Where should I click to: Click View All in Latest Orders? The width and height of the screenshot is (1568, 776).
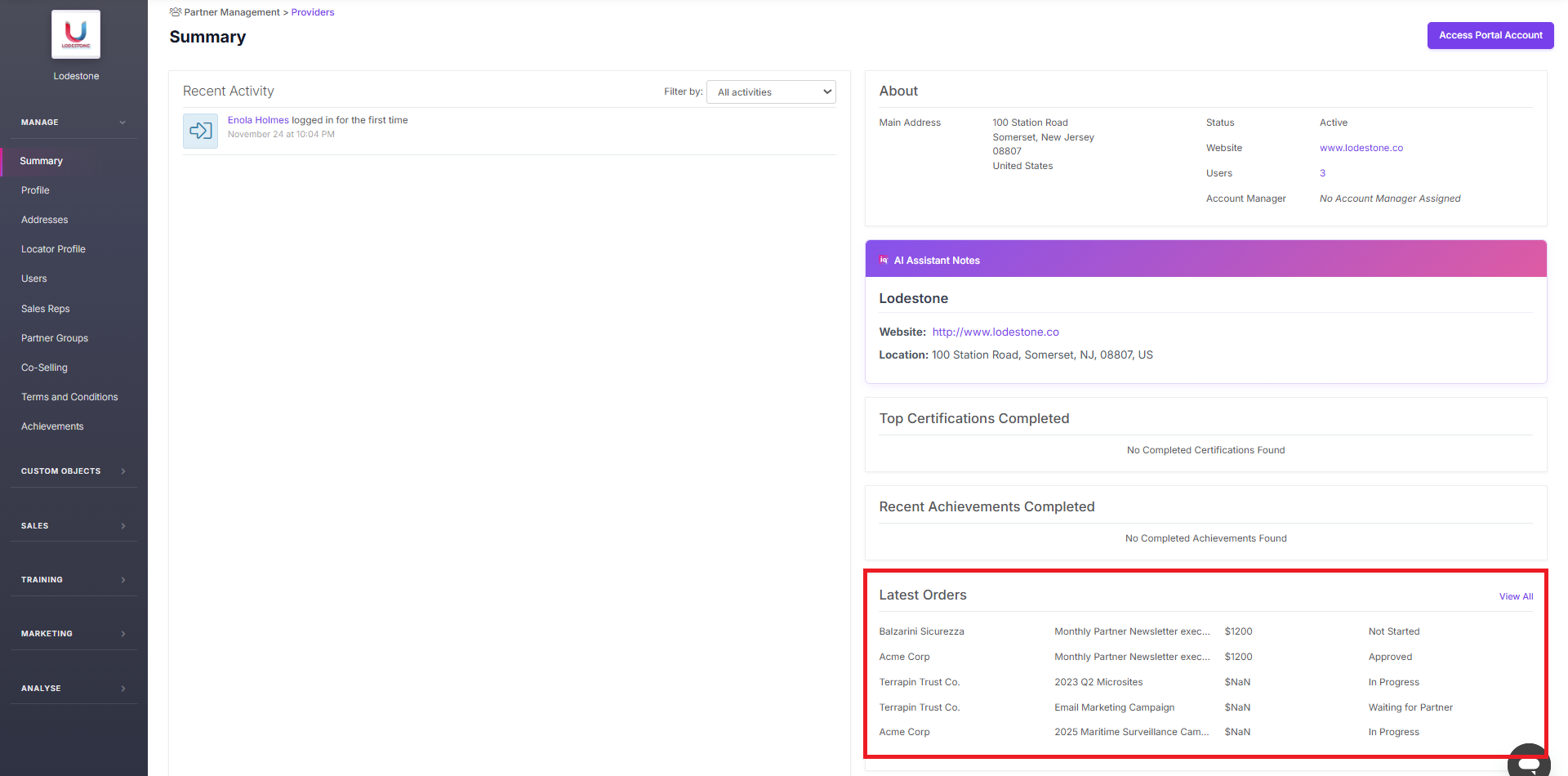1516,596
